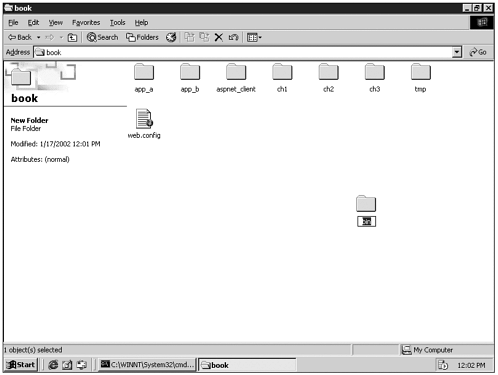Click the web.config file name label

coord(144,135)
